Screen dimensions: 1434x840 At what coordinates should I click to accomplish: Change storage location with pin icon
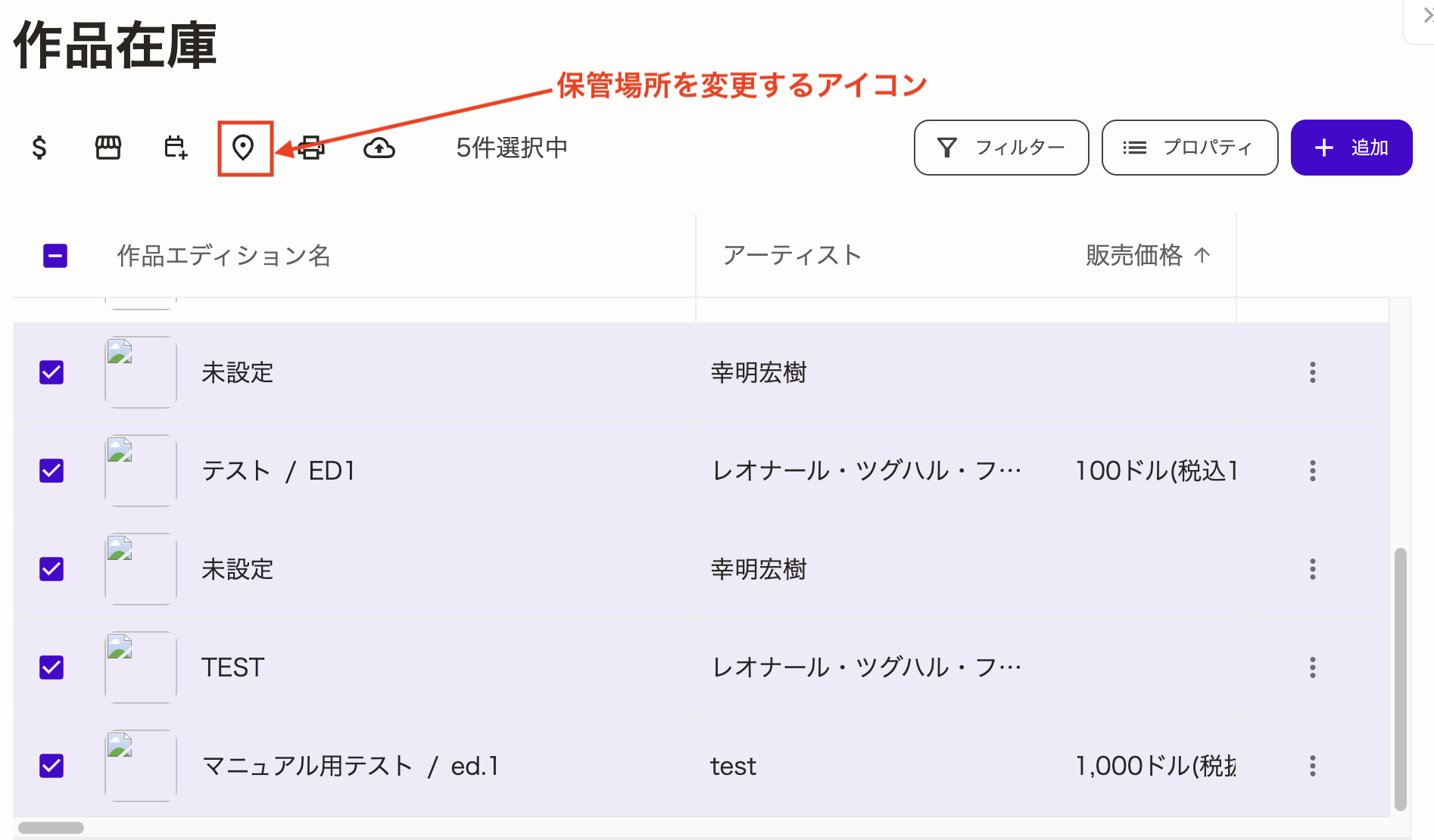(x=243, y=148)
